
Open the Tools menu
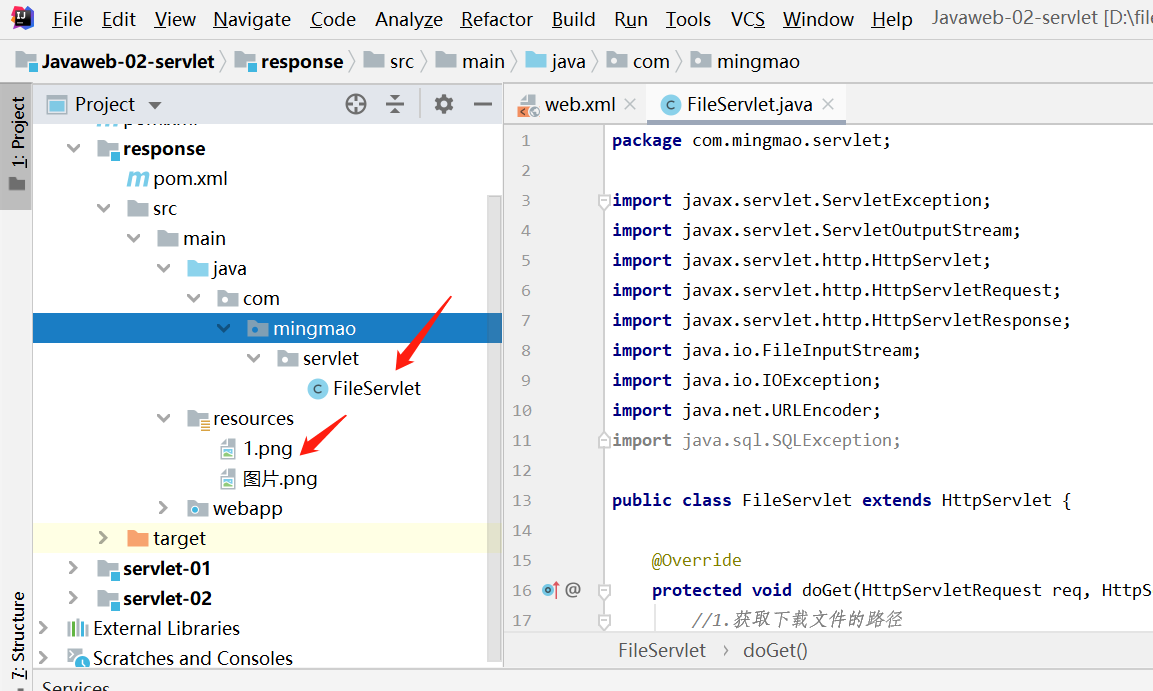point(688,19)
